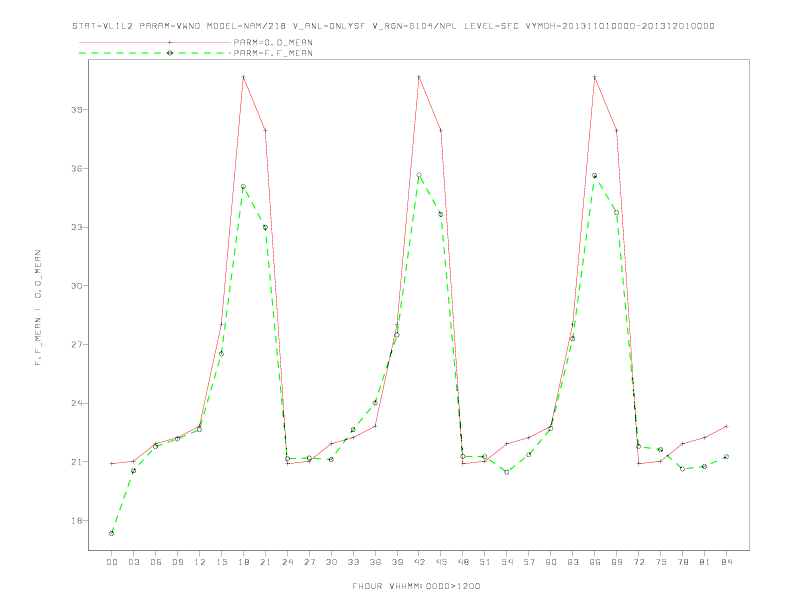792x612 pixels.
Task: Click the green circle marker at hour 84
Action: click(726, 456)
